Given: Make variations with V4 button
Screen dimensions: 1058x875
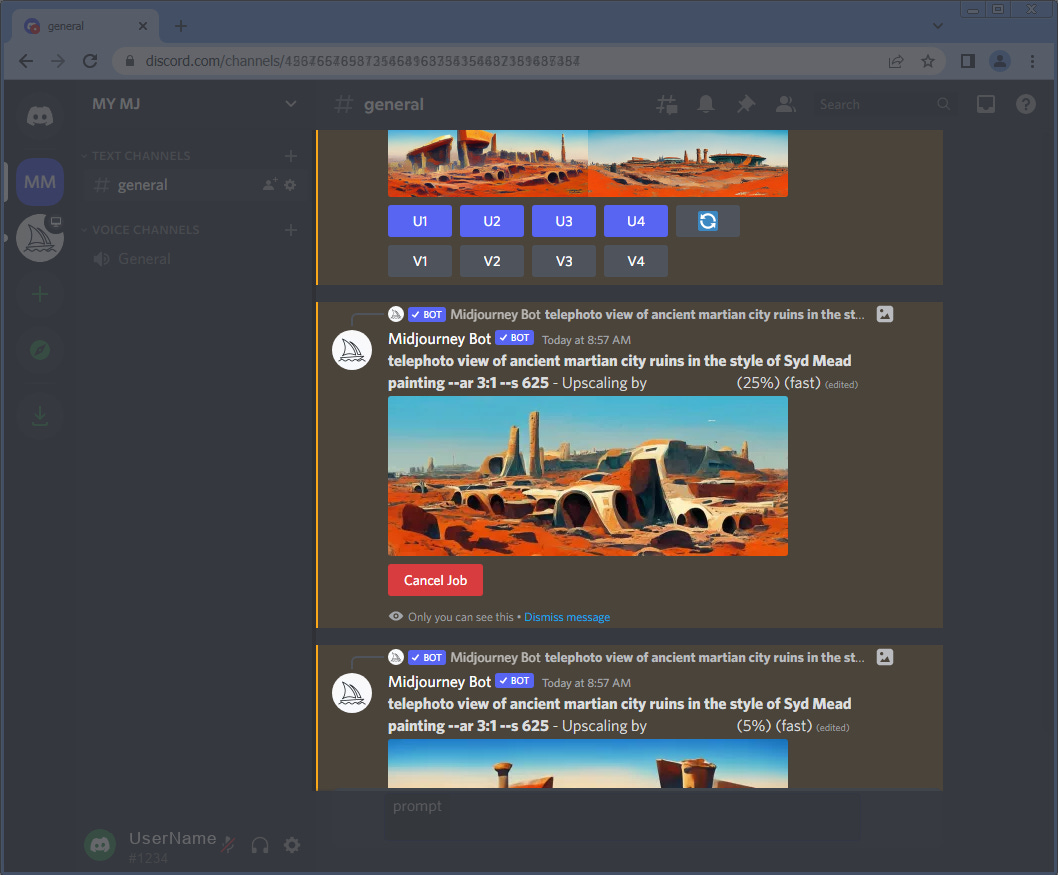Looking at the screenshot, I should pos(636,261).
